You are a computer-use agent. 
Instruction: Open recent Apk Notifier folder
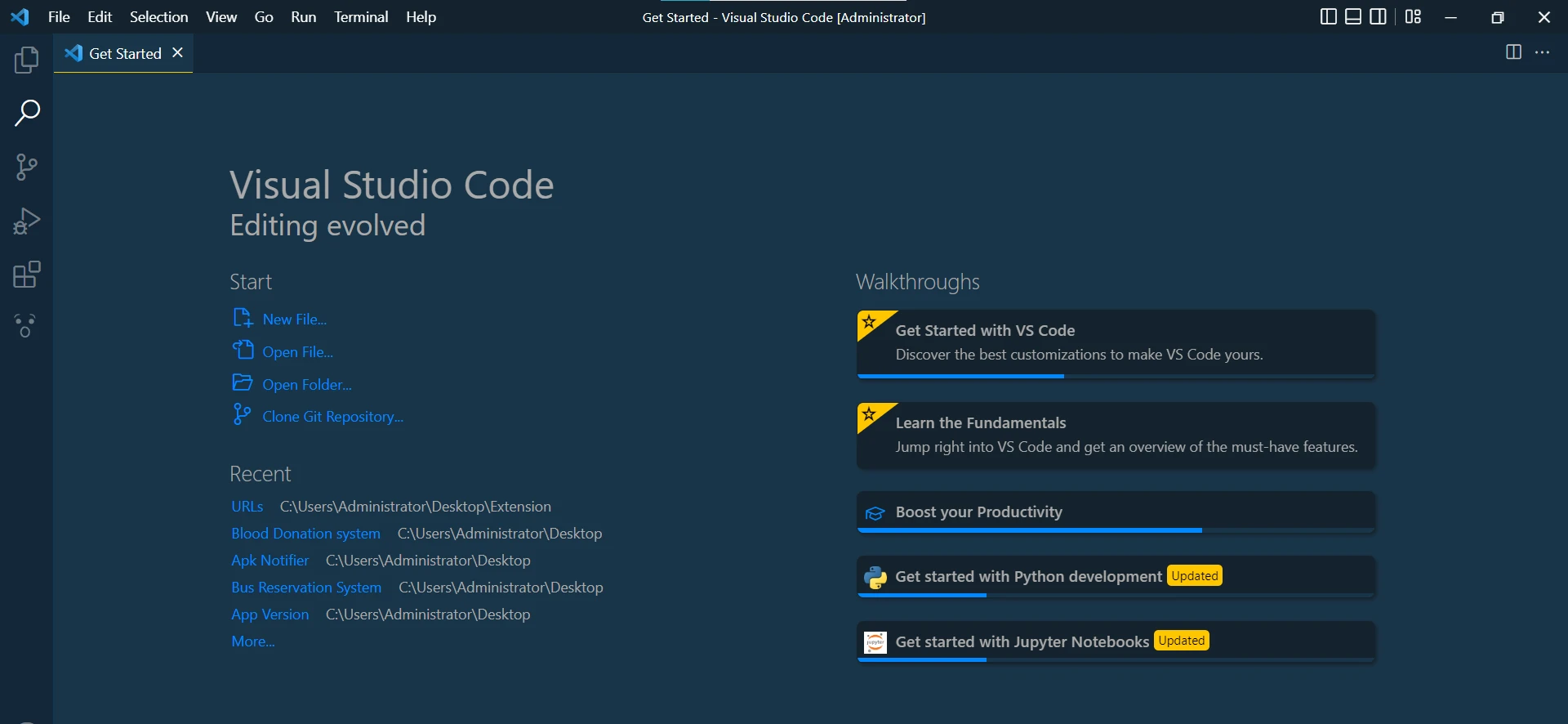(269, 561)
